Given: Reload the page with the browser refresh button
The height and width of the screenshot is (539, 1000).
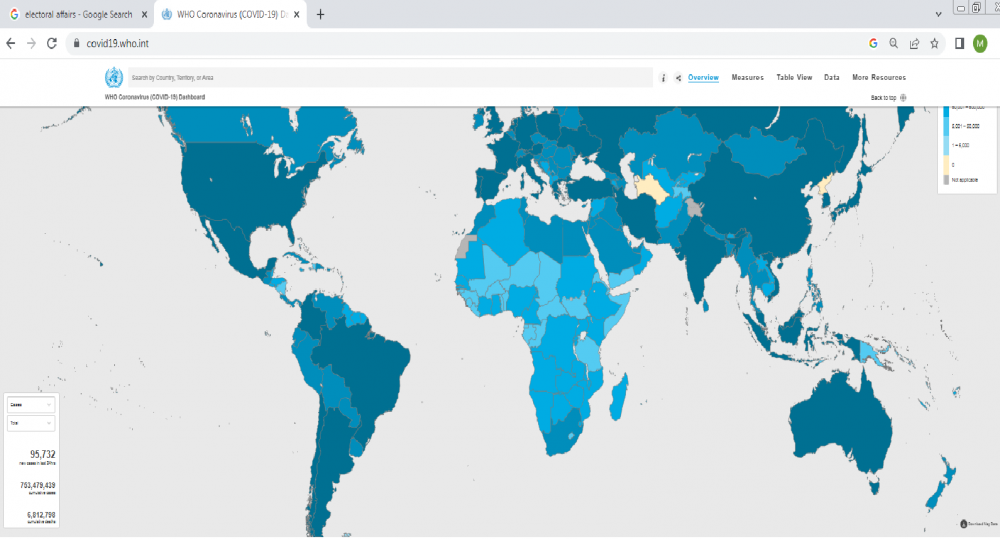Looking at the screenshot, I should pyautogui.click(x=52, y=44).
